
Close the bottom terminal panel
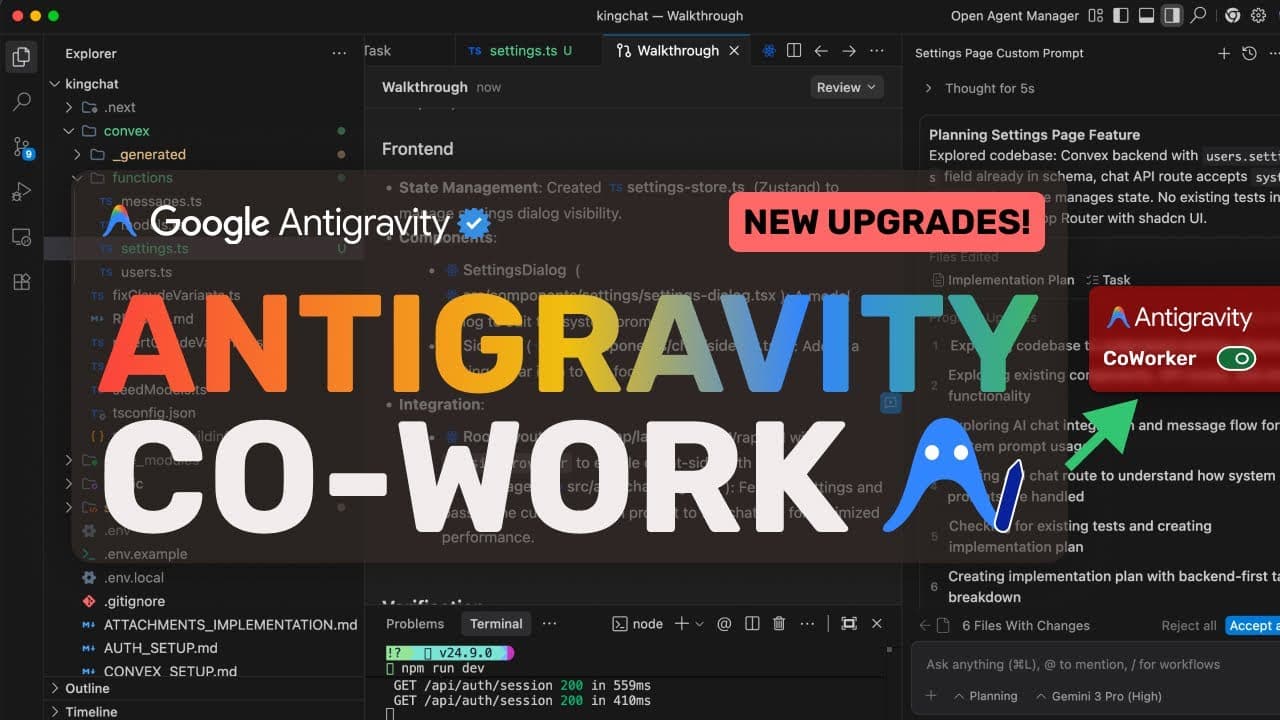tap(877, 623)
